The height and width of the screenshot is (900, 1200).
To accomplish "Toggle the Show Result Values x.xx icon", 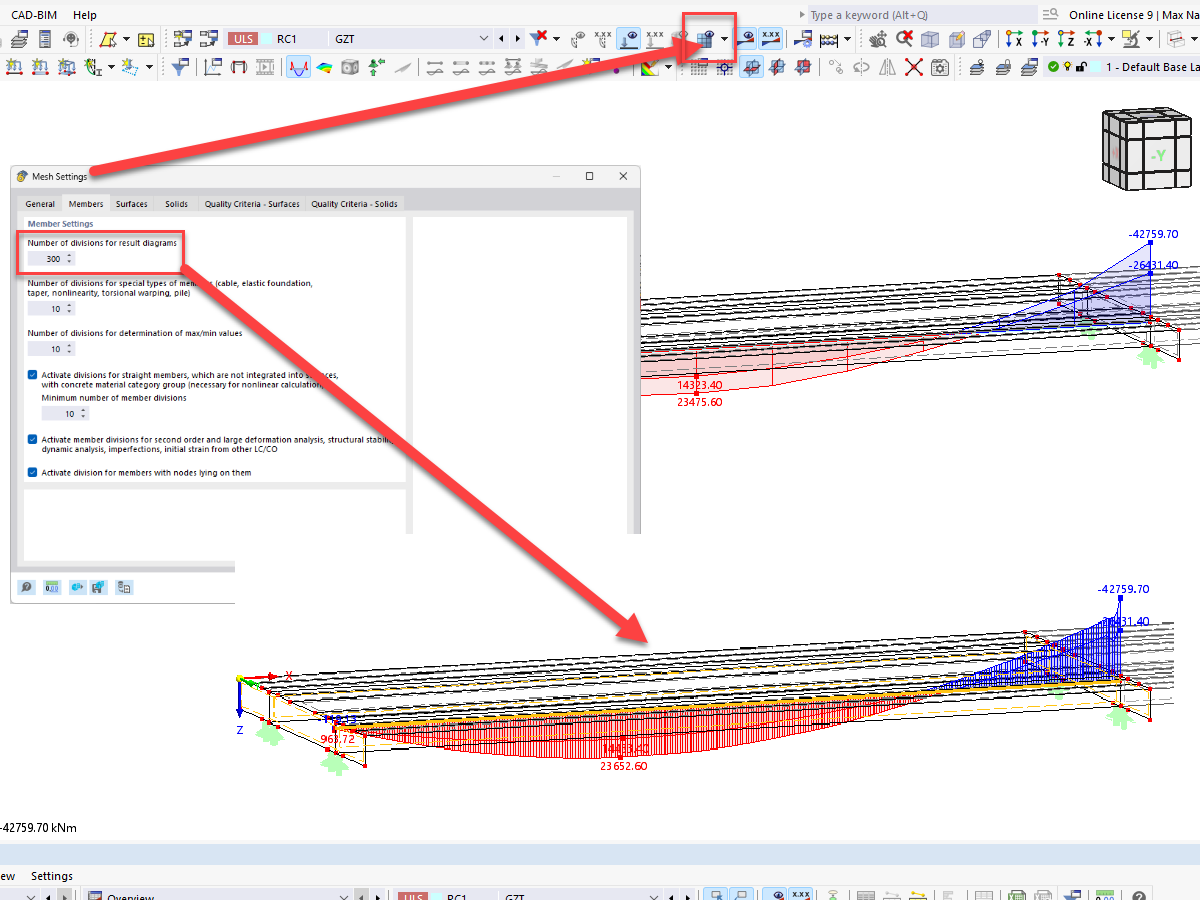I will (770, 40).
